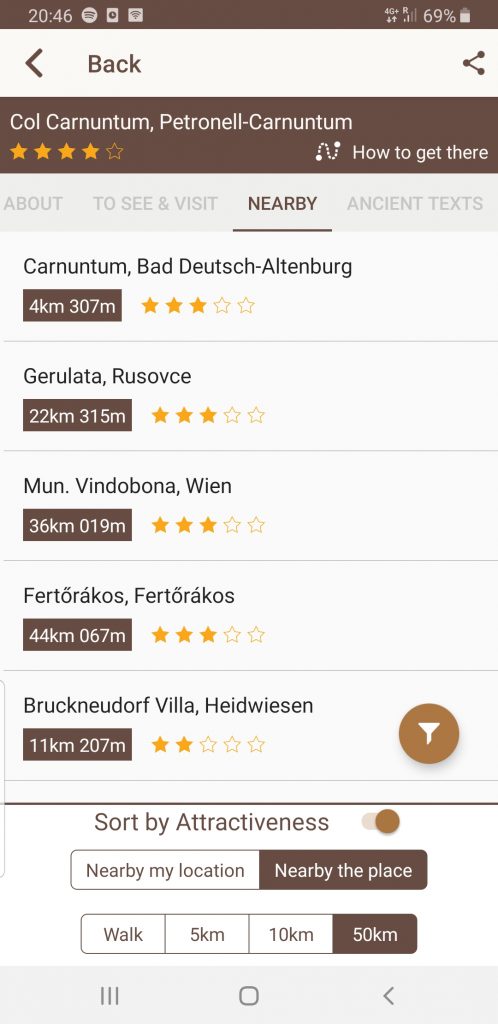The width and height of the screenshot is (498, 1024).
Task: Switch to the ABOUT tab
Action: [33, 204]
